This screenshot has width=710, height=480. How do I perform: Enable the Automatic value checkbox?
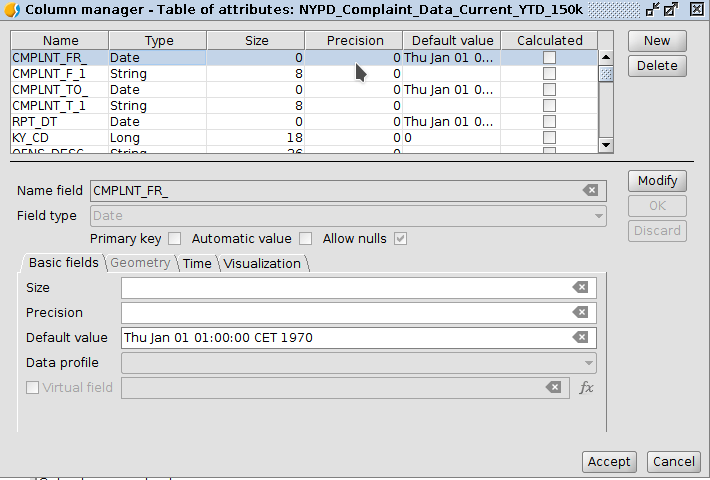pos(306,239)
